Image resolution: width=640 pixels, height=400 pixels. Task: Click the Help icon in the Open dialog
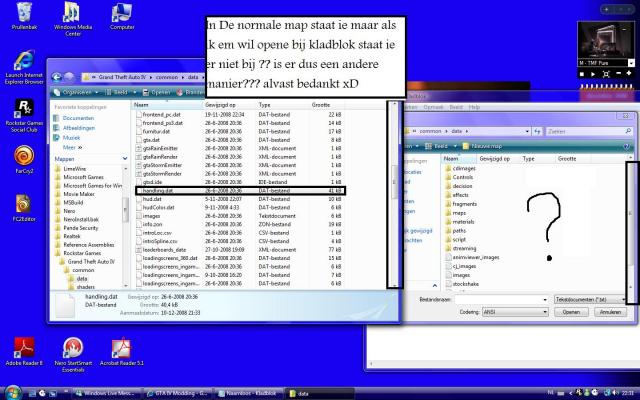[x=626, y=146]
